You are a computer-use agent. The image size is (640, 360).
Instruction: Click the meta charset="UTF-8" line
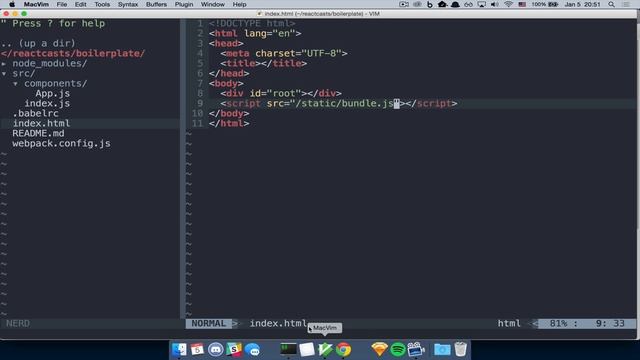(284, 53)
